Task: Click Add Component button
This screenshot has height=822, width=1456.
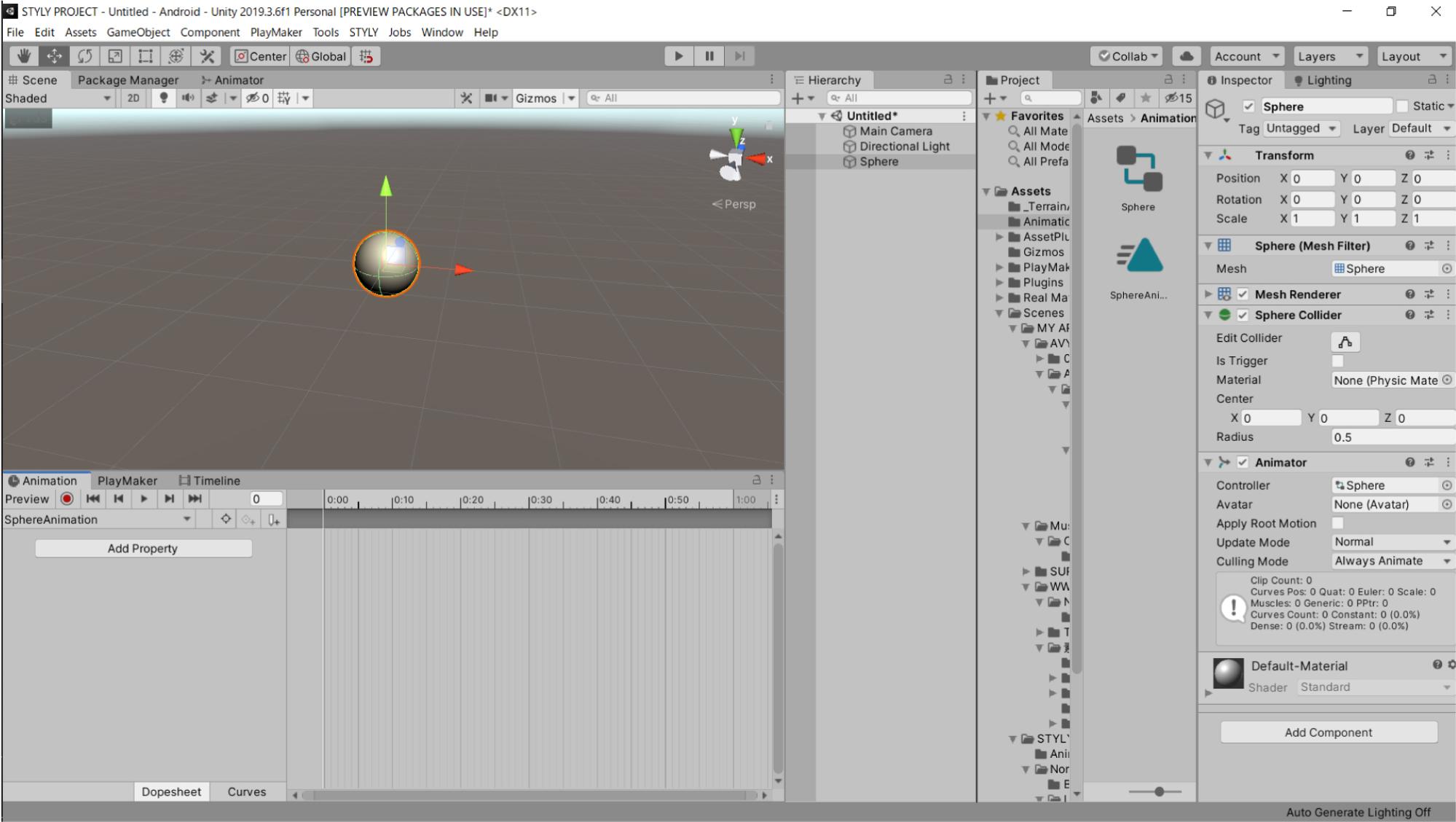Action: pos(1329,732)
